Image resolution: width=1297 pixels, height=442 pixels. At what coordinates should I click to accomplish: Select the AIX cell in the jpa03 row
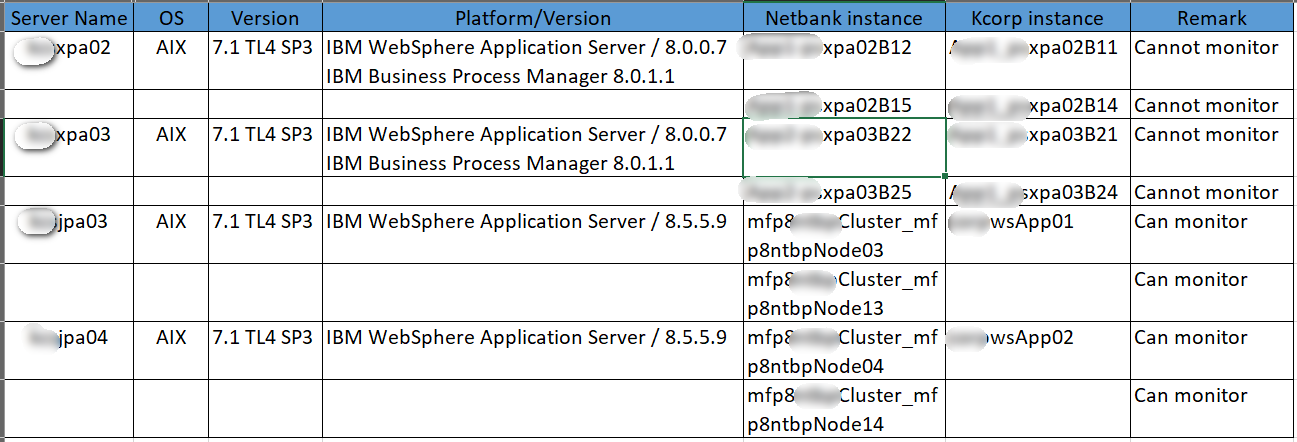(x=171, y=235)
